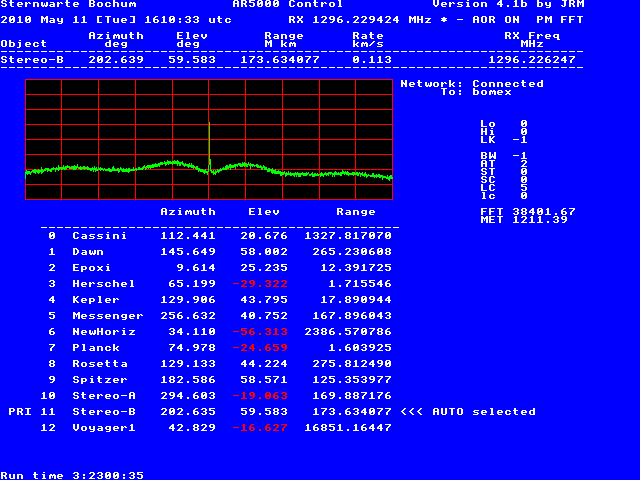Screen dimensions: 640x480
Task: Click the Kepler object name
Action: click(96, 300)
